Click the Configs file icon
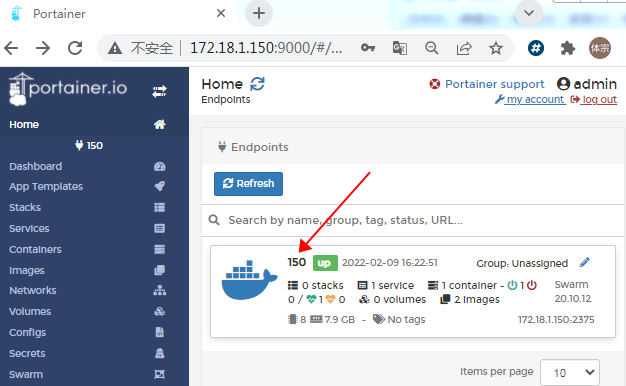626x386 pixels. 160,332
